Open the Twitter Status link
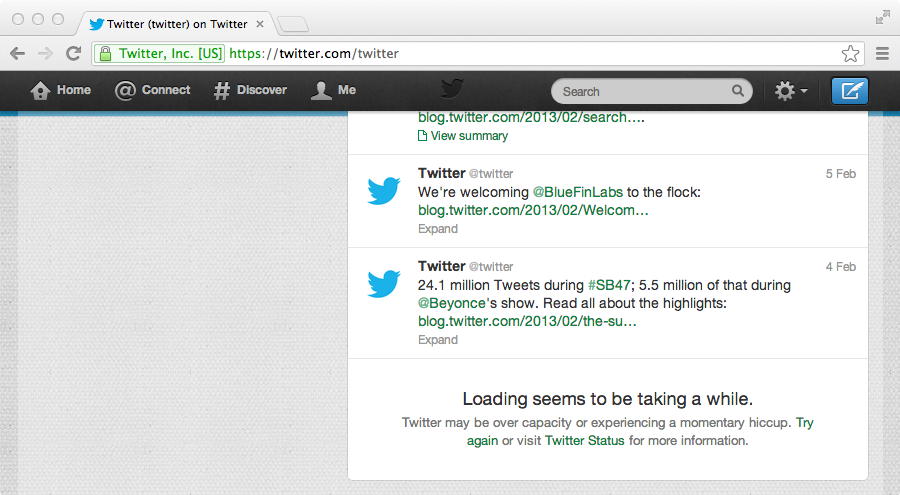 coord(584,440)
